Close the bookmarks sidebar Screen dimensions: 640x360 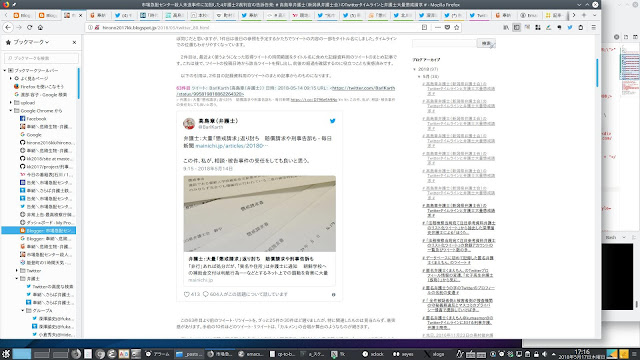pos(74,42)
